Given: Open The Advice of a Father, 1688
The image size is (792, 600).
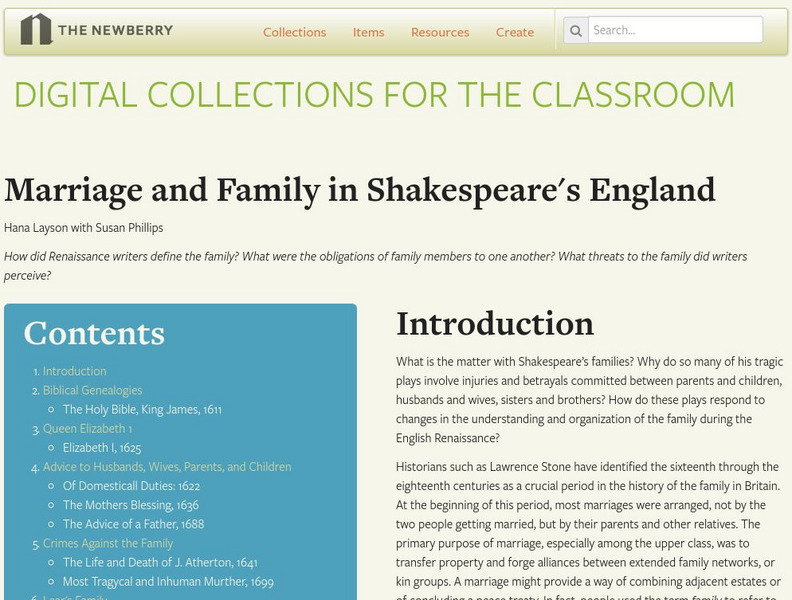Looking at the screenshot, I should [x=135, y=524].
